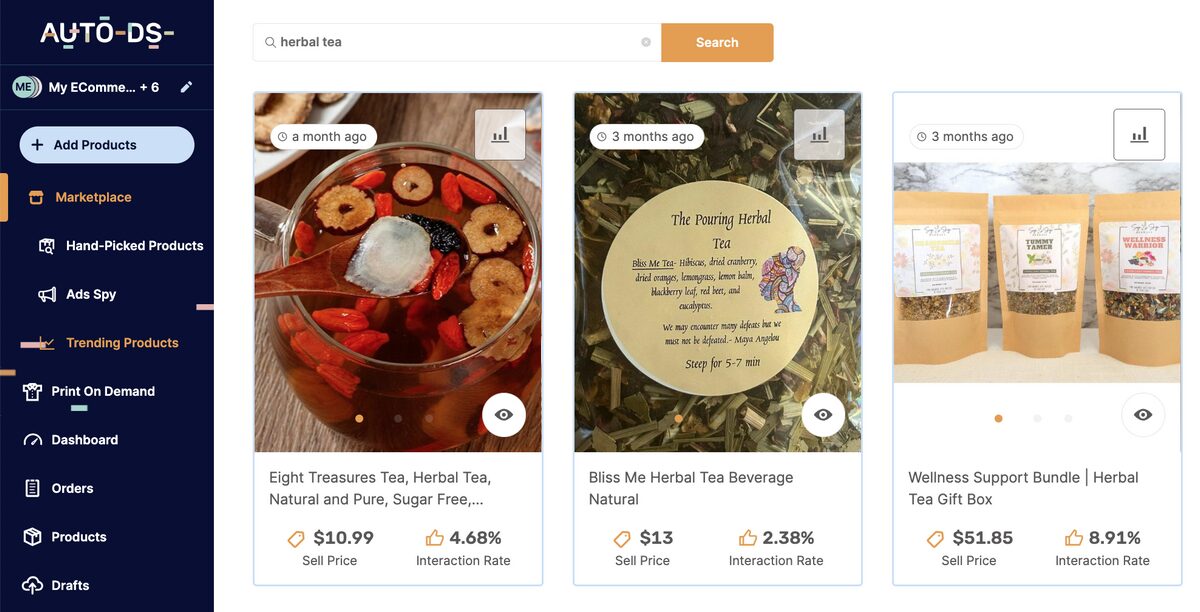Go to Trending Products page
The image size is (1200, 612).
122,343
